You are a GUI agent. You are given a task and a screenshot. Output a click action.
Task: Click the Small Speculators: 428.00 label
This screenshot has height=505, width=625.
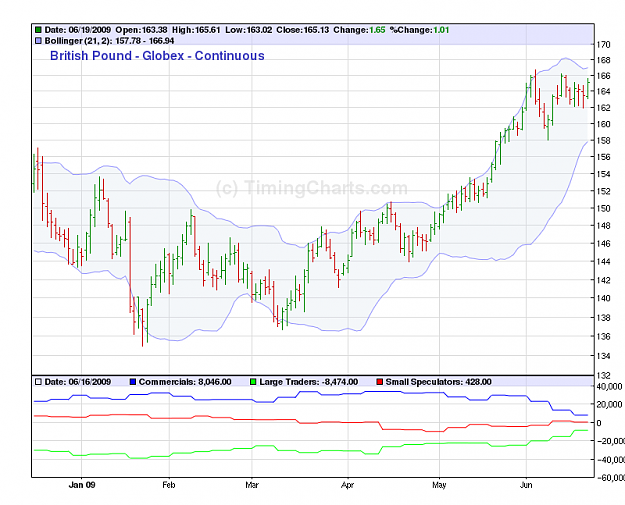pos(438,382)
